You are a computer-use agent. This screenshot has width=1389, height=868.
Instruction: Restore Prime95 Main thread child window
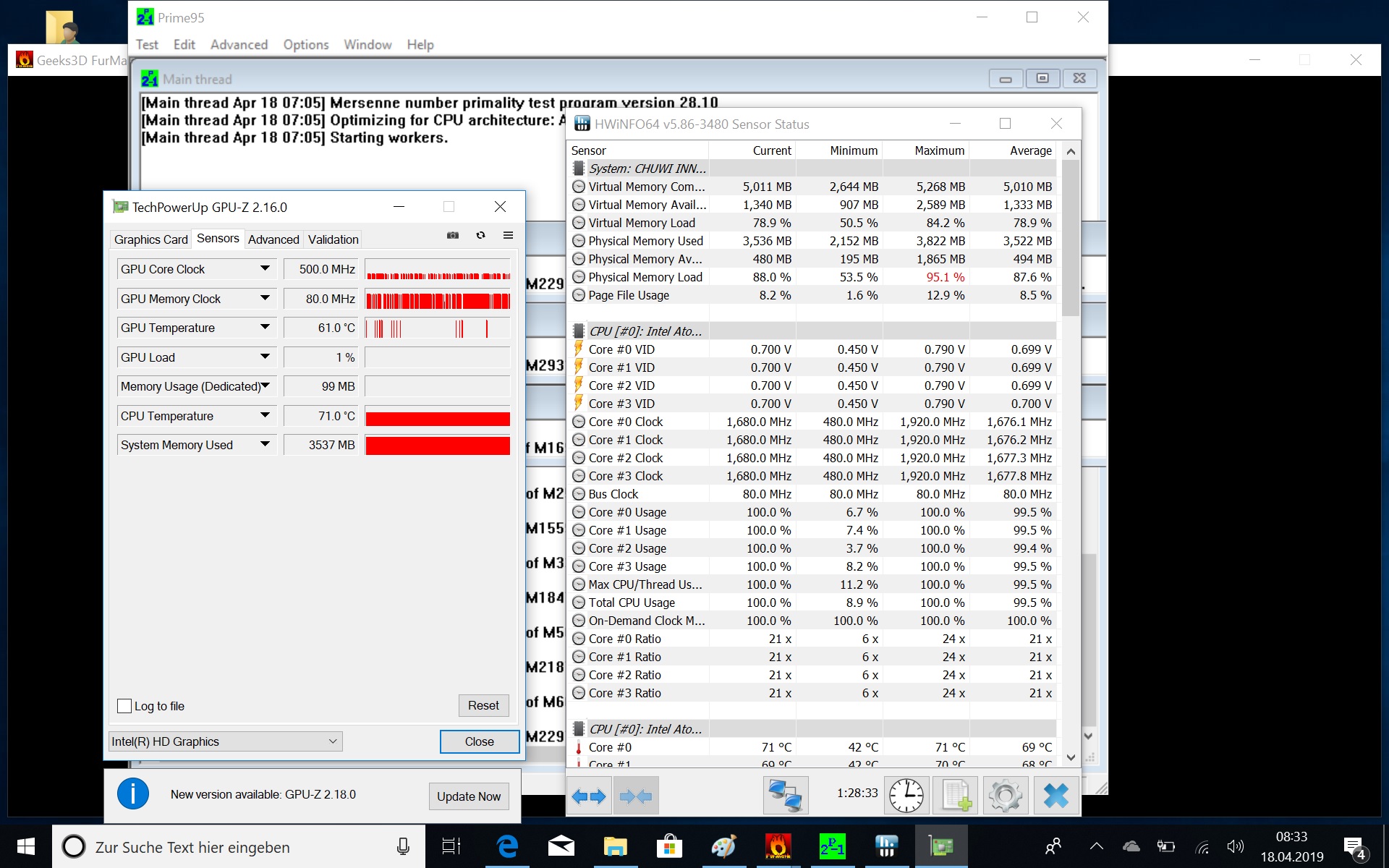1042,78
